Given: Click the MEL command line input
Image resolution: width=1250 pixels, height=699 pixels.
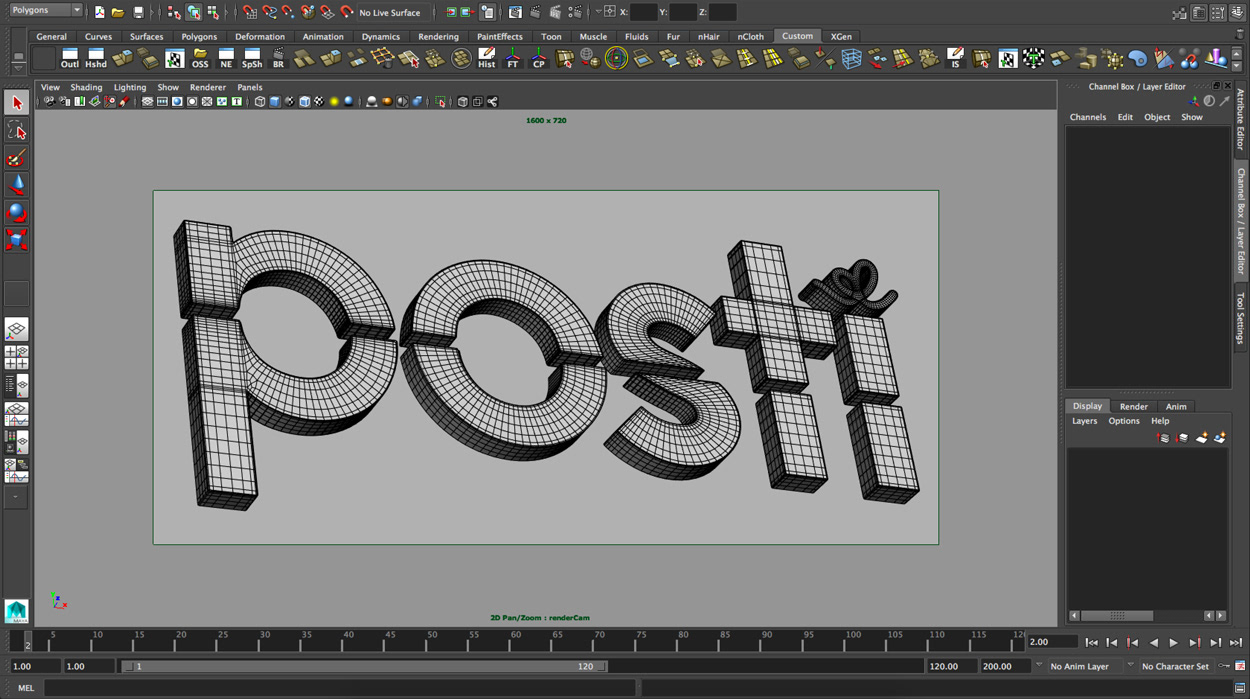Looking at the screenshot, I should 339,688.
